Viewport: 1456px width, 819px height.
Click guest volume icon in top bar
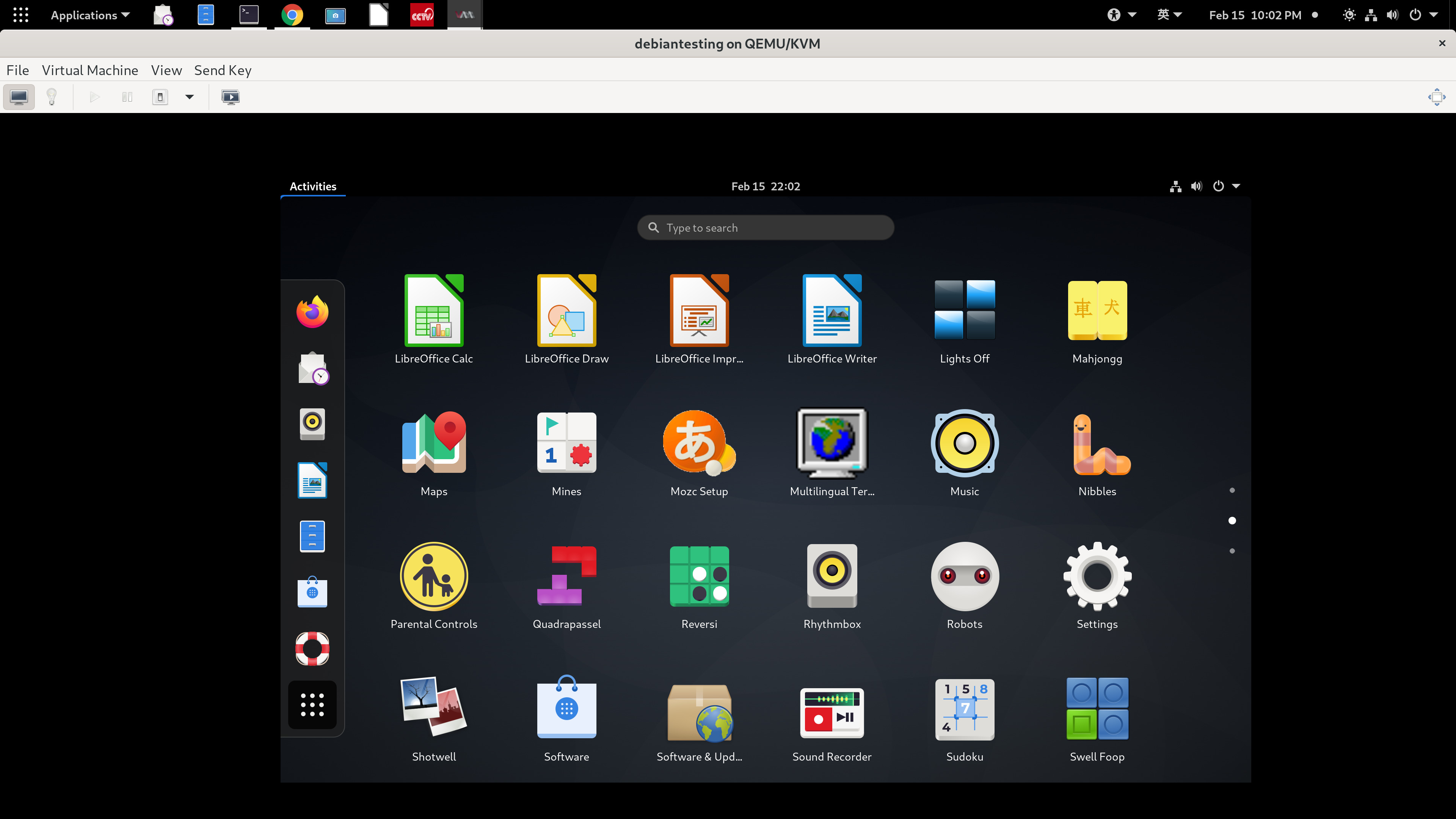pyautogui.click(x=1196, y=186)
